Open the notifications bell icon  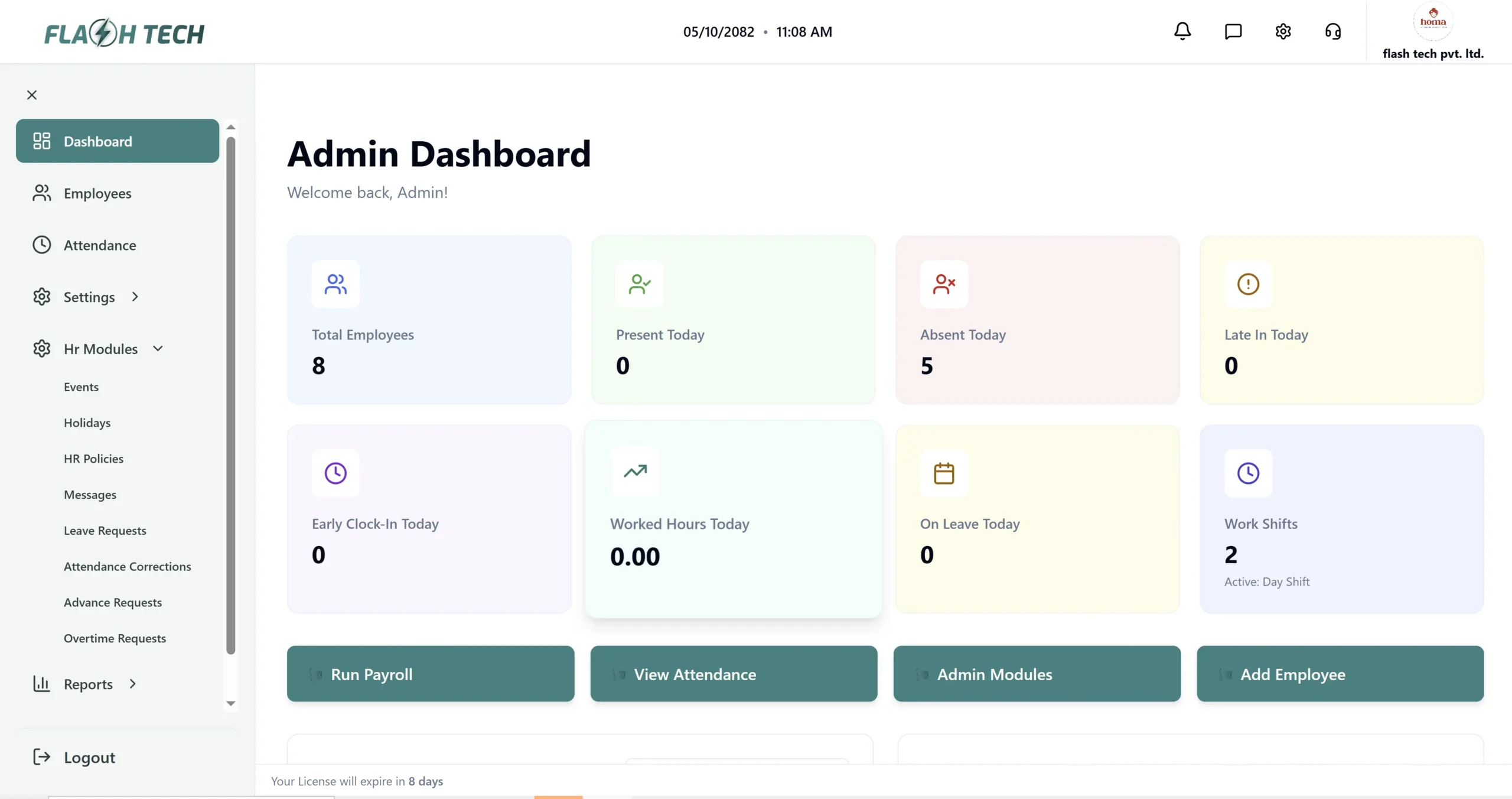[x=1182, y=31]
